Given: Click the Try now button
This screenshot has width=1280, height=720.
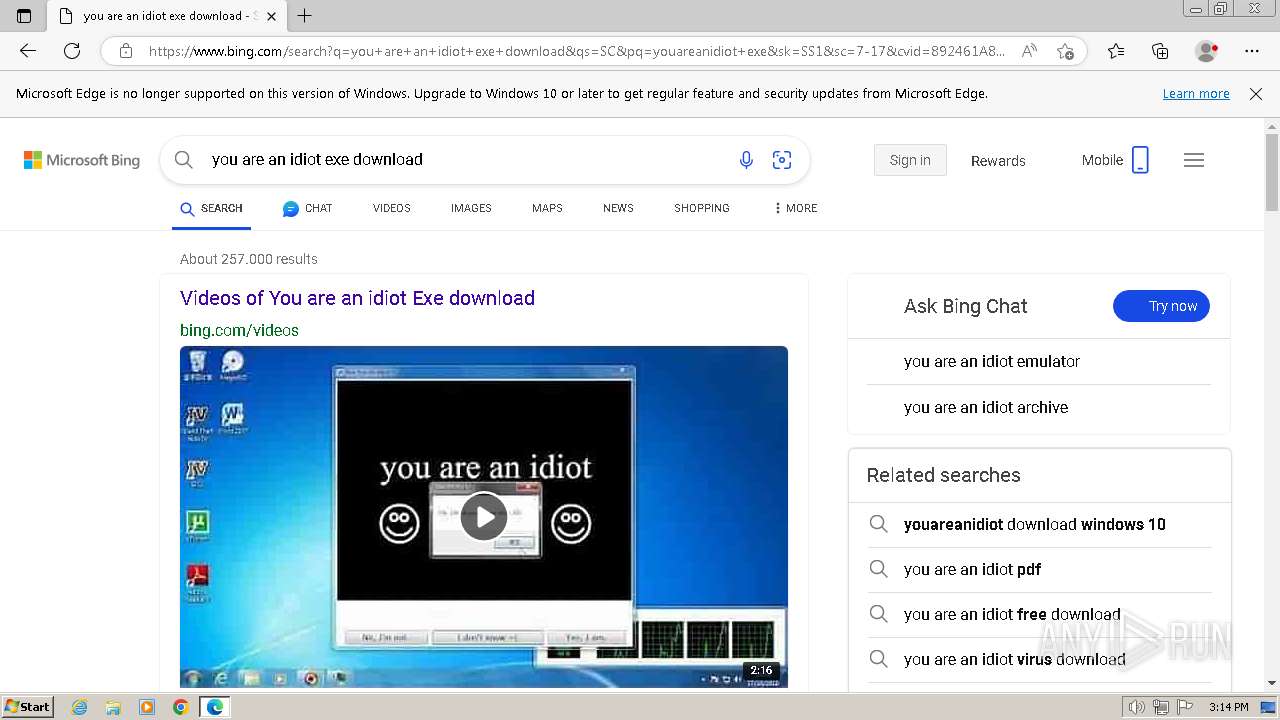Looking at the screenshot, I should [x=1161, y=306].
